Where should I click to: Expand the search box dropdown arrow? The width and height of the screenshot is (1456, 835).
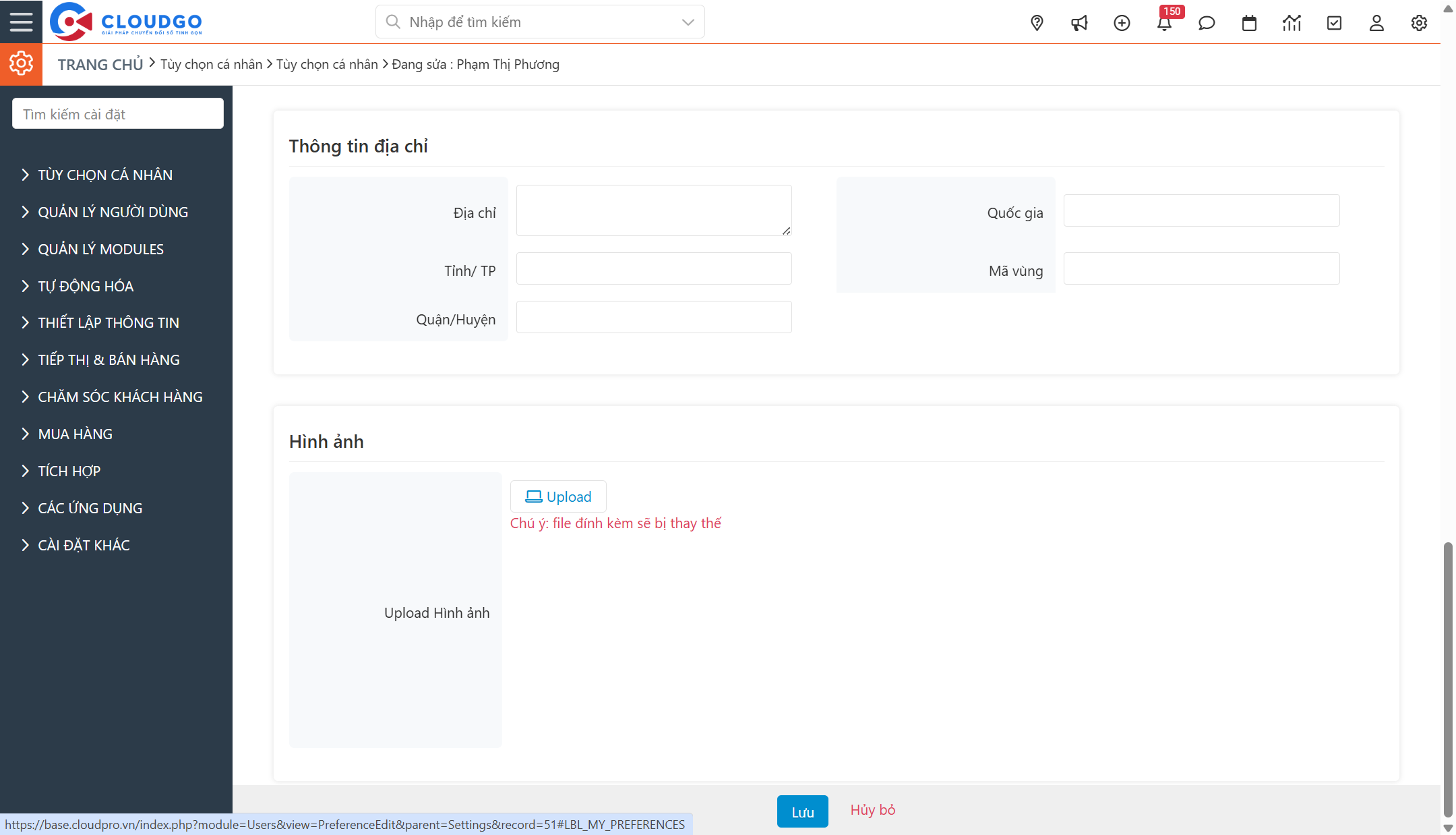[x=688, y=22]
